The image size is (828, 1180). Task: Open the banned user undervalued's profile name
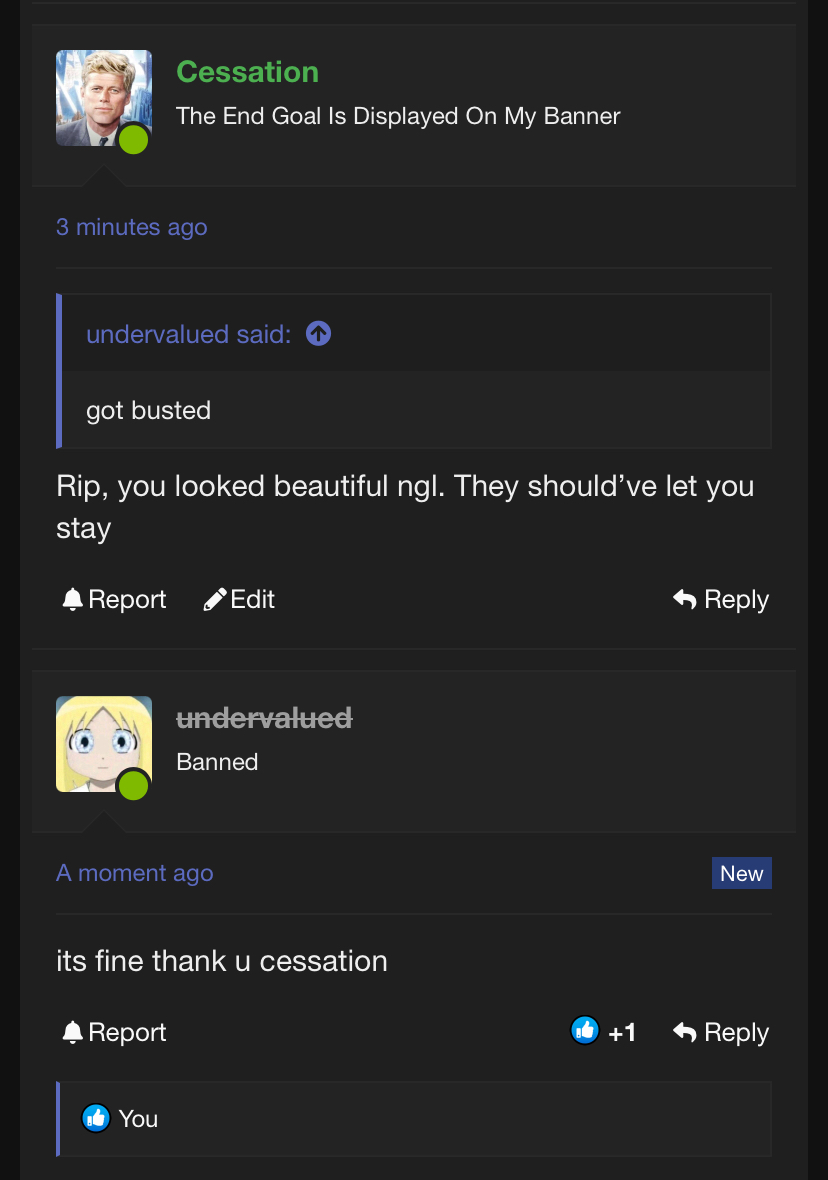[x=264, y=718]
